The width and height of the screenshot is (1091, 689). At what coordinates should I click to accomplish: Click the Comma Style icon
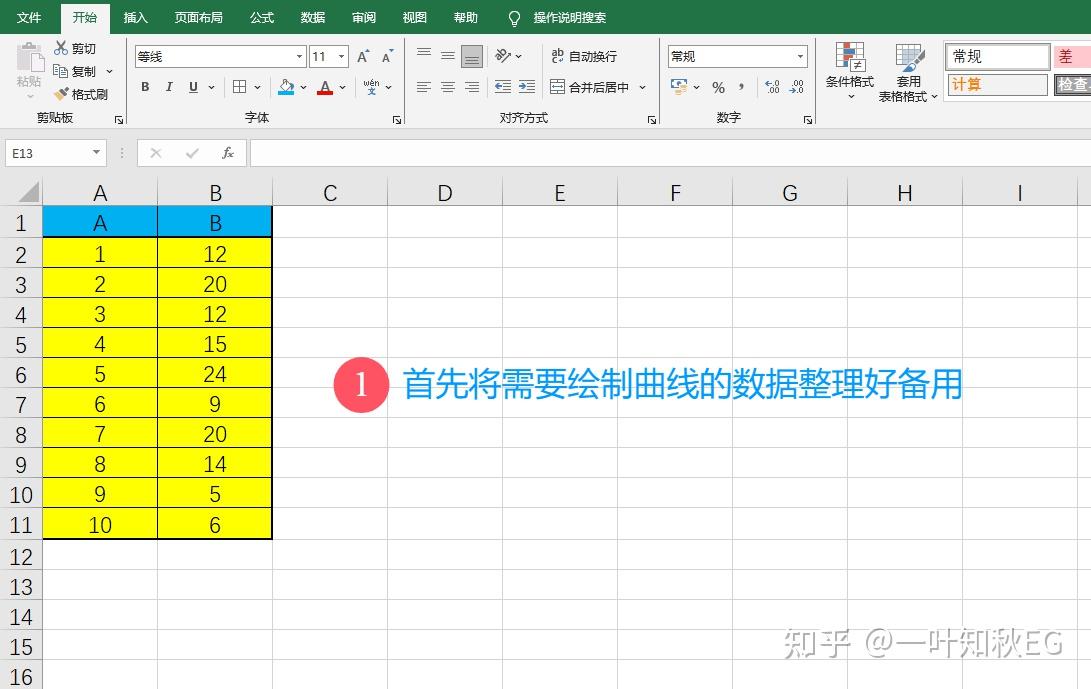(x=743, y=88)
